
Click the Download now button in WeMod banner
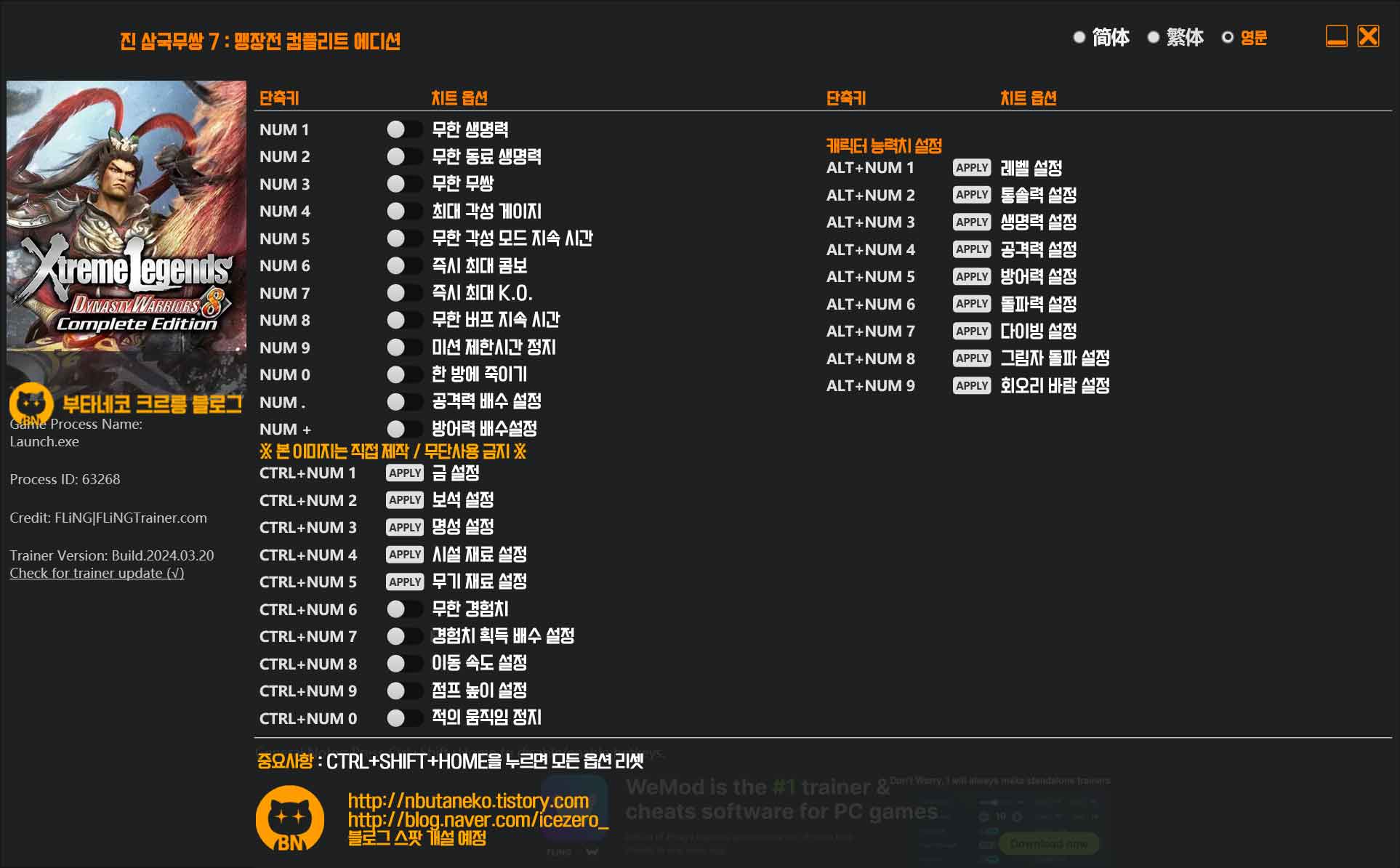tap(1048, 843)
